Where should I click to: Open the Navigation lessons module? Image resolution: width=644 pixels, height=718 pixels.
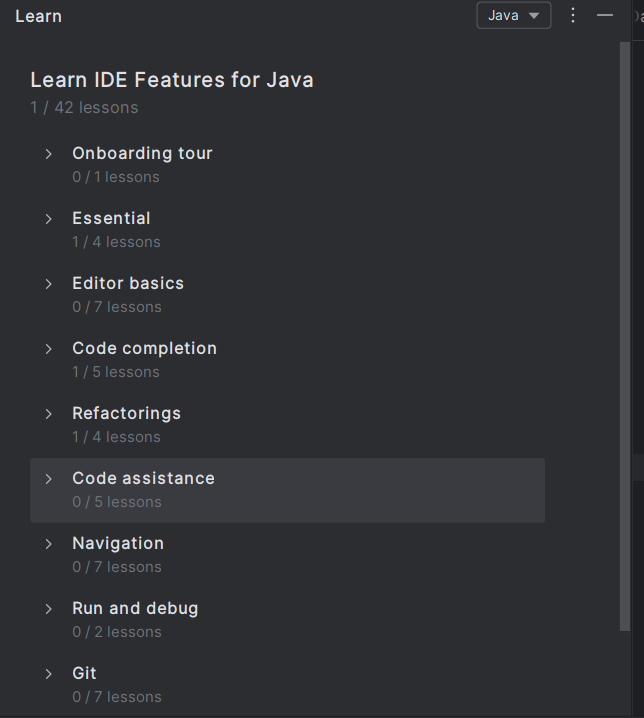pos(118,544)
